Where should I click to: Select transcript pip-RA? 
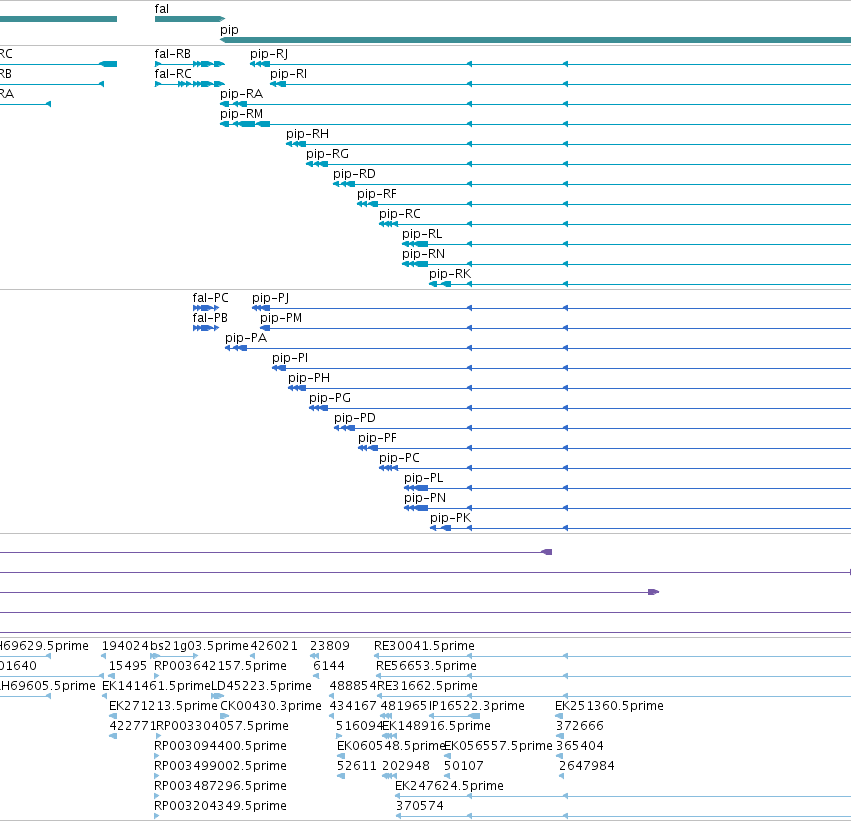(x=242, y=94)
